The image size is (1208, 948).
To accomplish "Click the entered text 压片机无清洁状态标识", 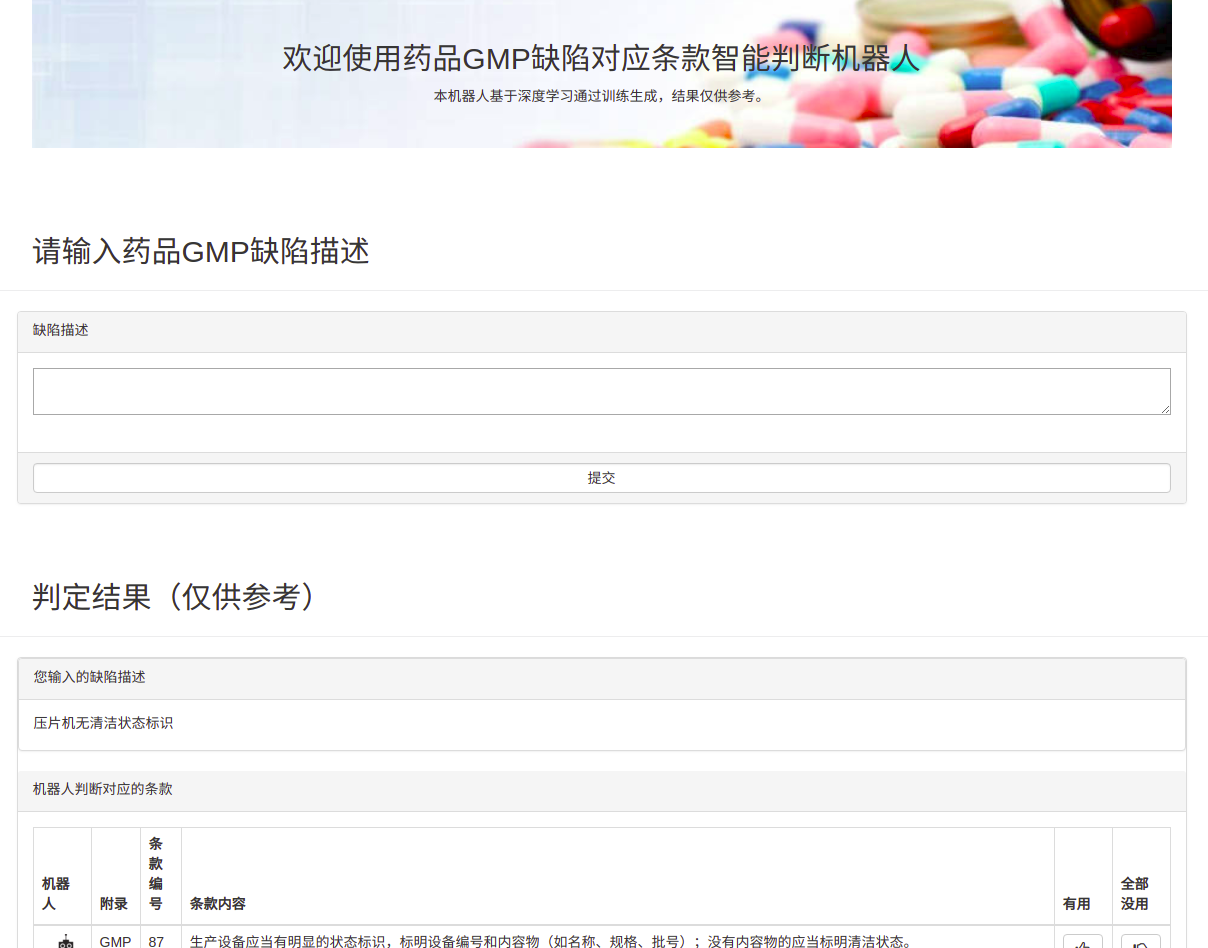I will click(103, 723).
